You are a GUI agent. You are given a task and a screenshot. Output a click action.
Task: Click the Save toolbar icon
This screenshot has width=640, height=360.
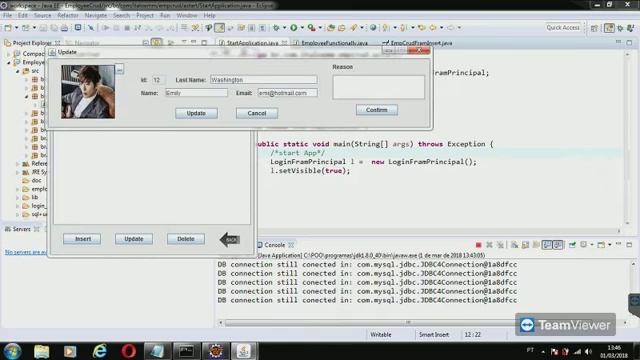[x=43, y=28]
